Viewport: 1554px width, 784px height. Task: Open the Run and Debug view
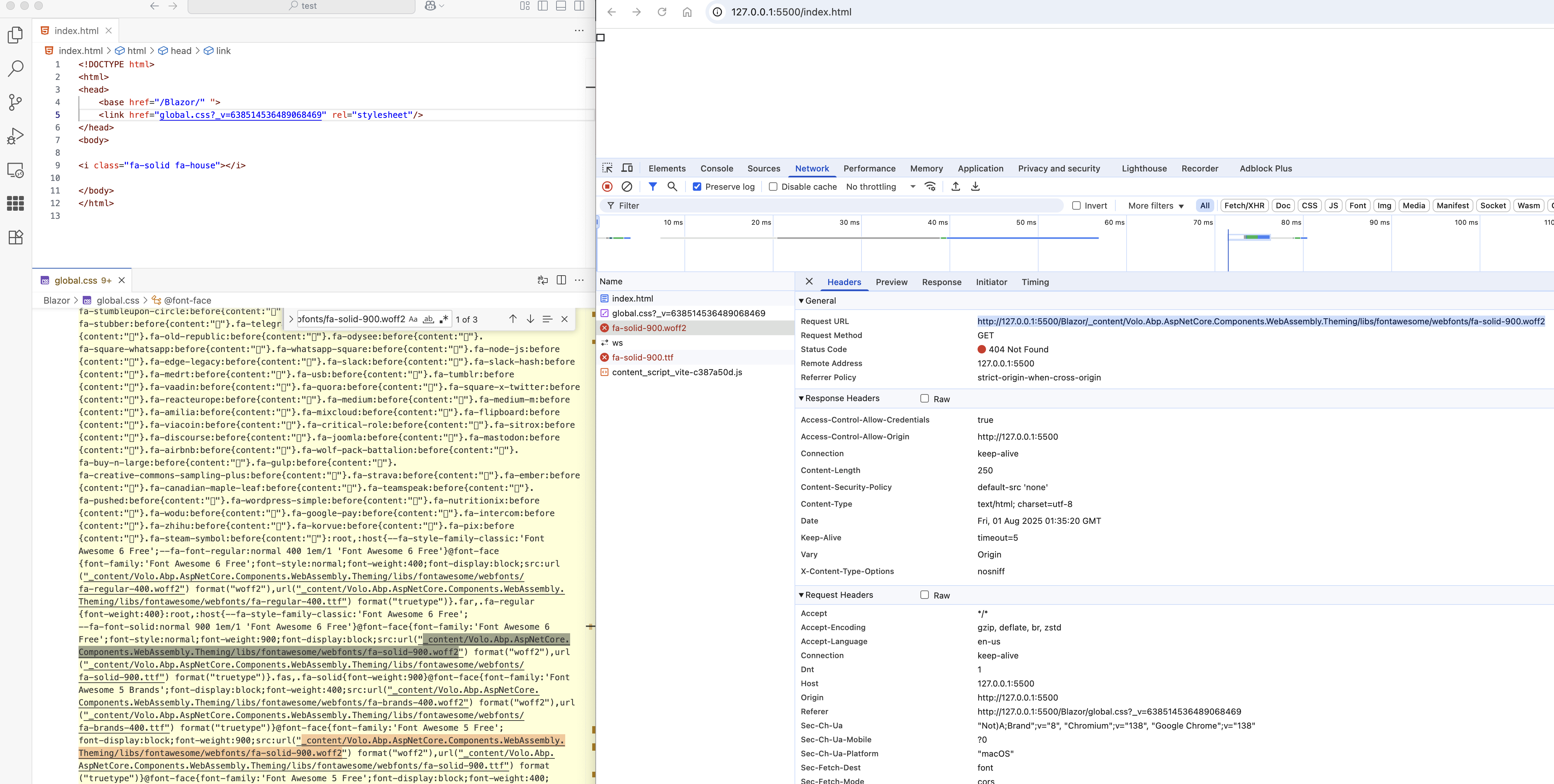pyautogui.click(x=16, y=136)
